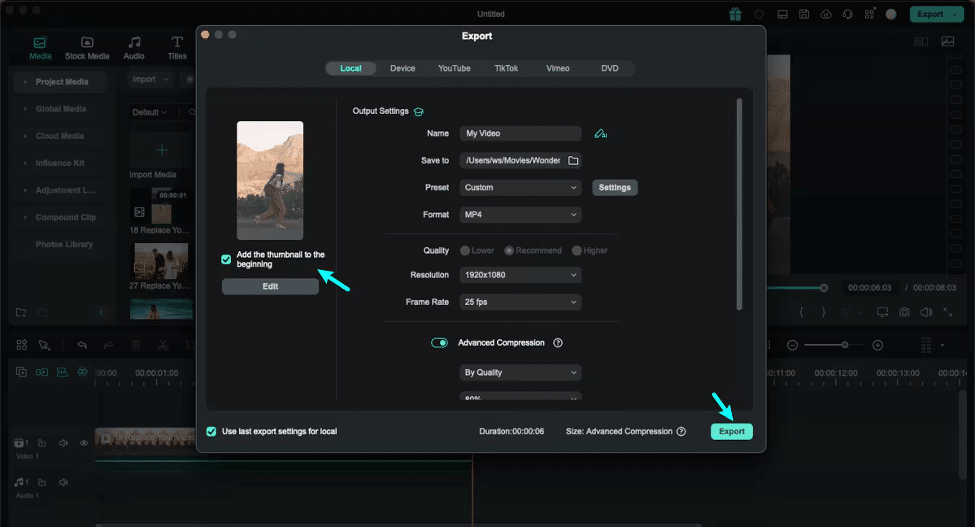Expand the Cloud Media tree item
Screen dimensions: 977x527
pos(25,136)
